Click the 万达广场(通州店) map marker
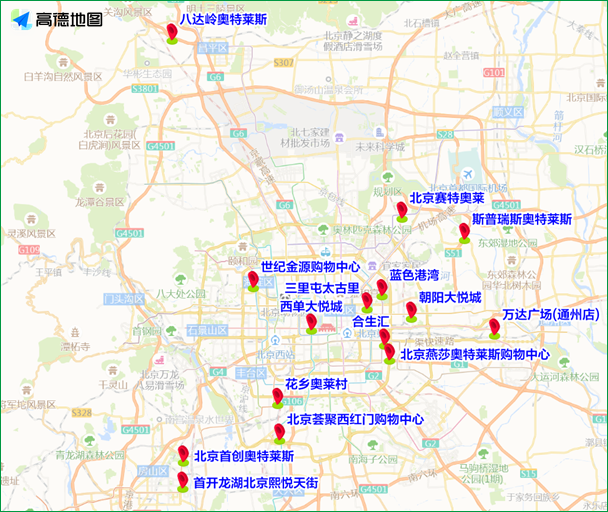The width and height of the screenshot is (608, 512). click(x=494, y=329)
